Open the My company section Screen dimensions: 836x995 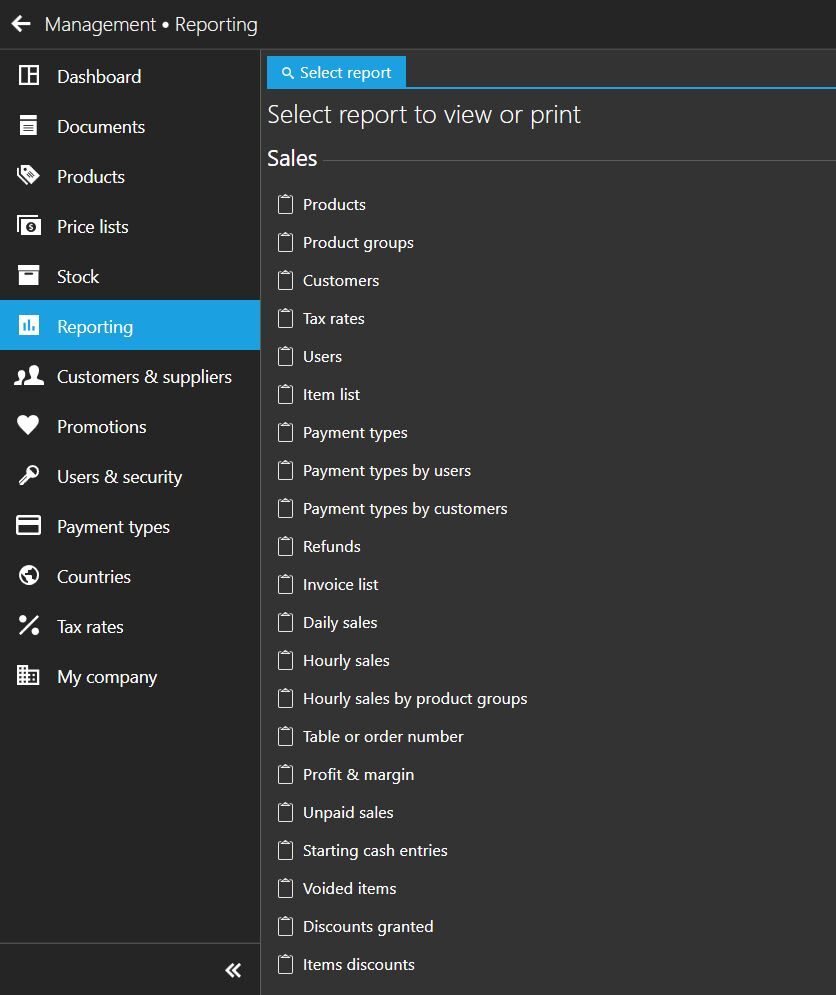pos(107,677)
